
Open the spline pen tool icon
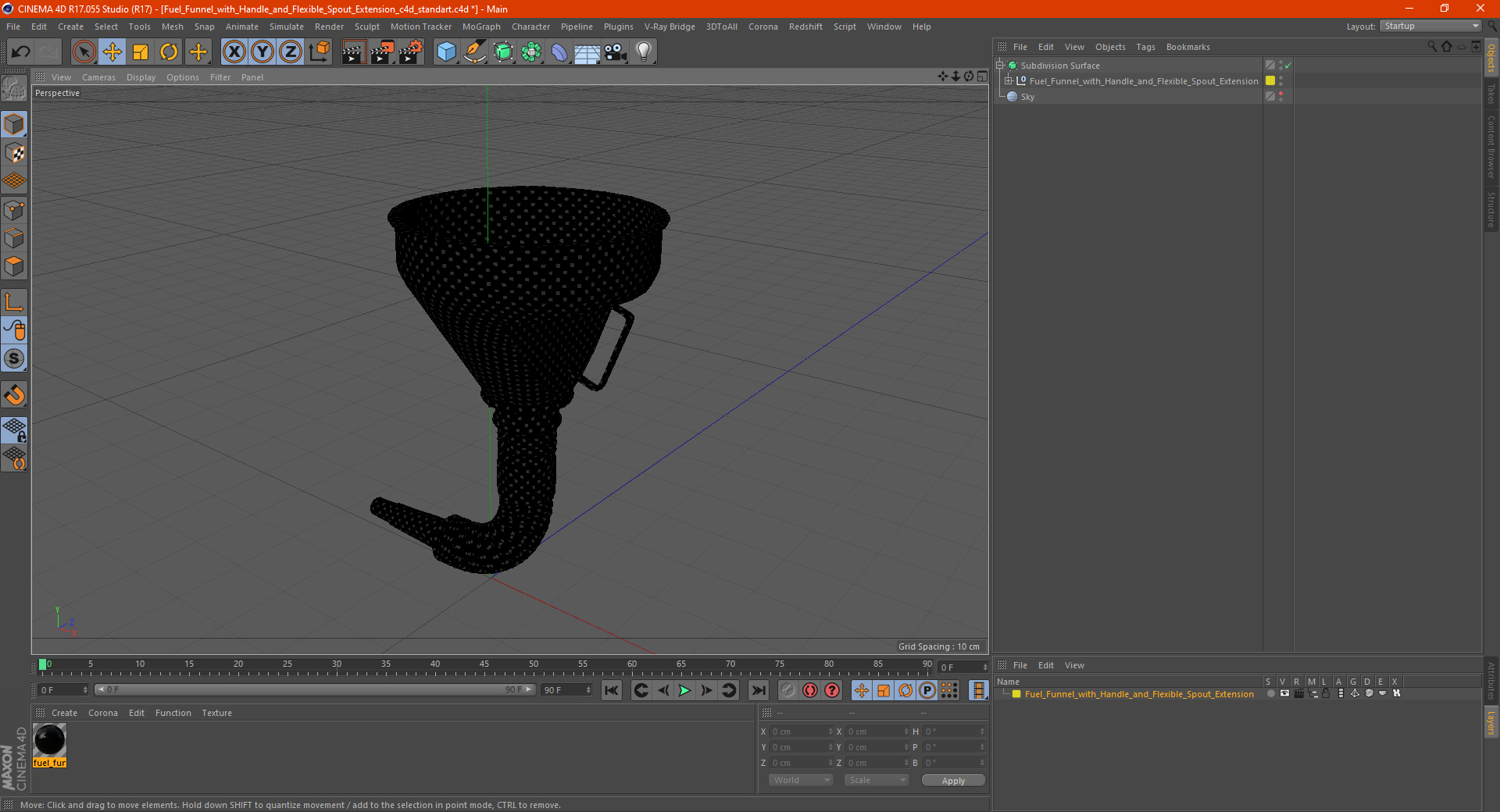point(475,52)
